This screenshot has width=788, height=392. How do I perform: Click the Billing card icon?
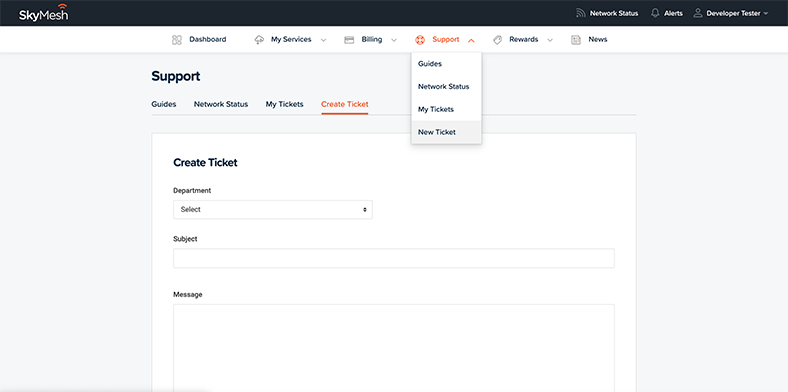[x=349, y=40]
